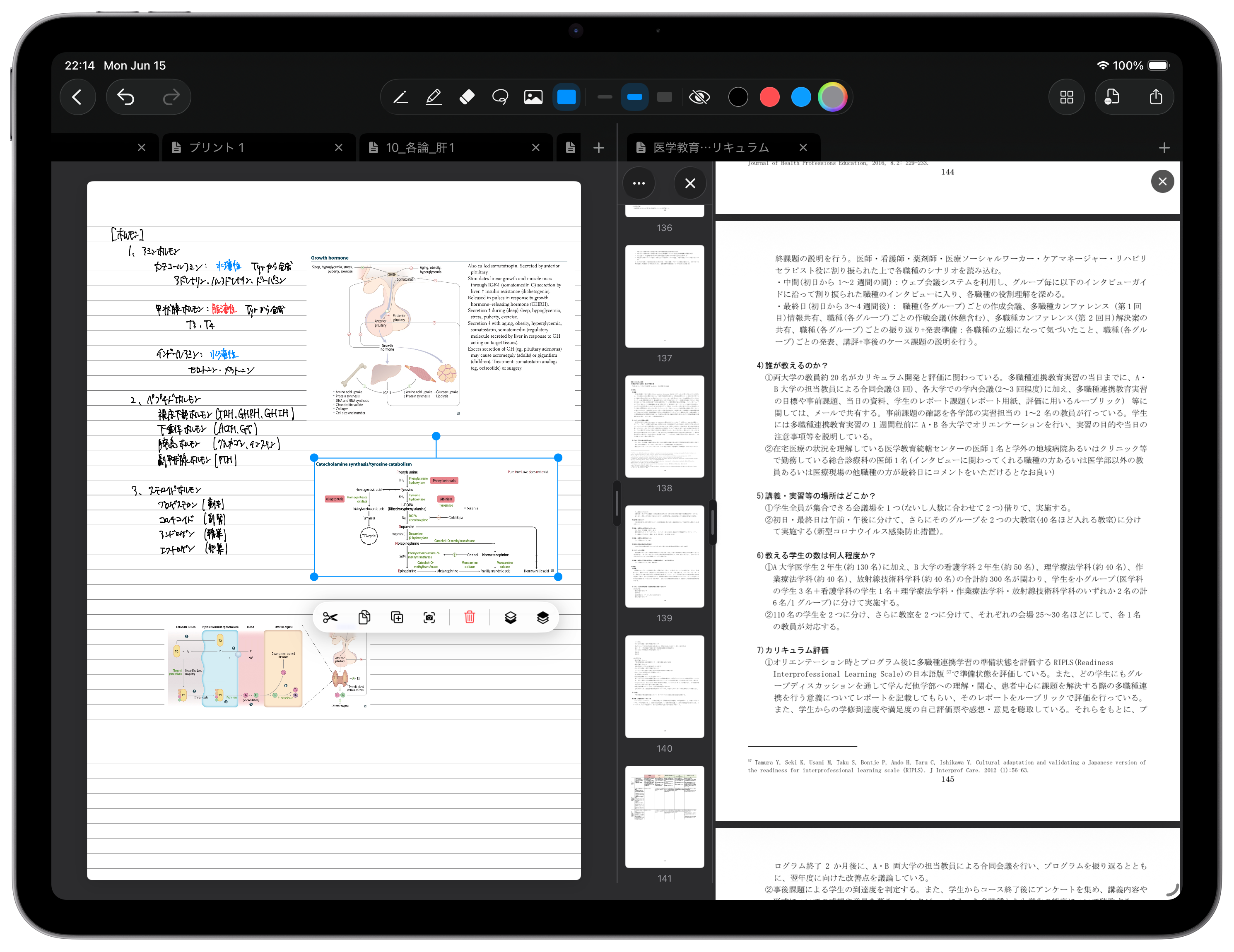Tap the battery indicator

tap(1159, 65)
